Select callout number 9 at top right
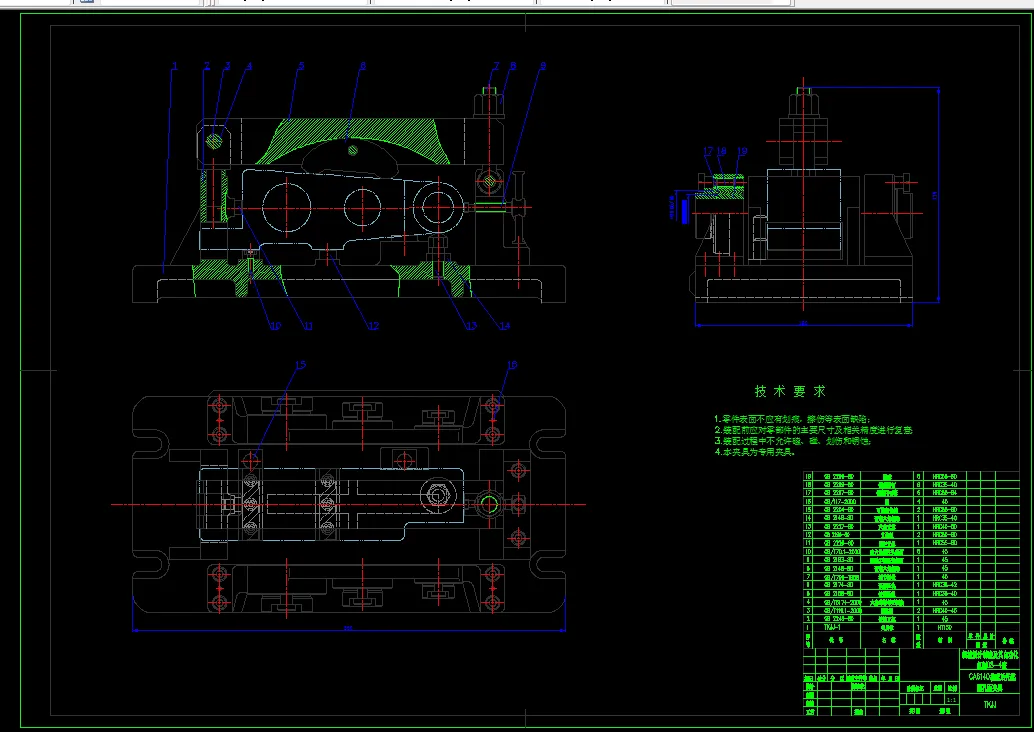 (542, 67)
